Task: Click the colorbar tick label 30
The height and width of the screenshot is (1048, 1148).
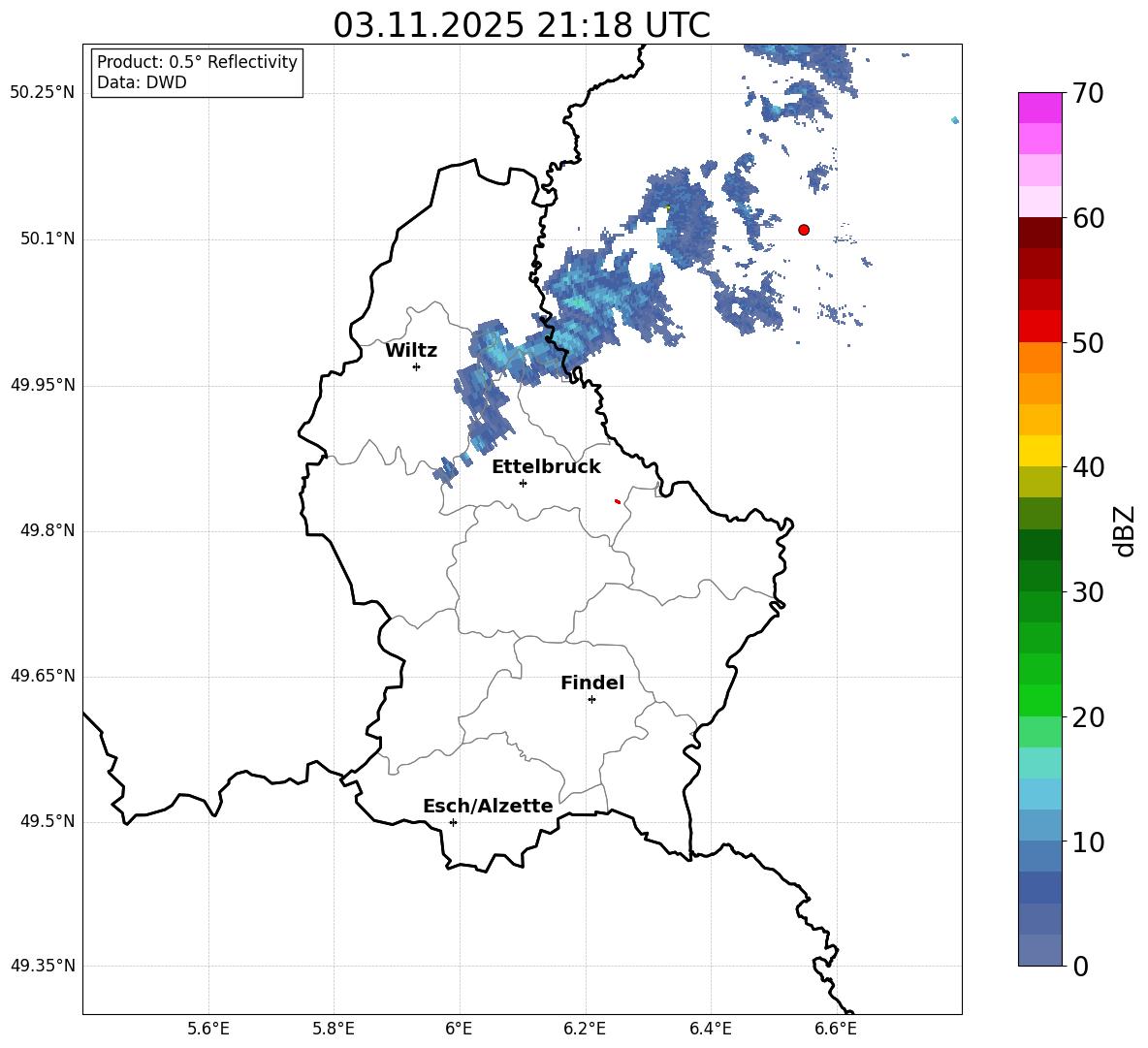Action: pyautogui.click(x=1089, y=592)
